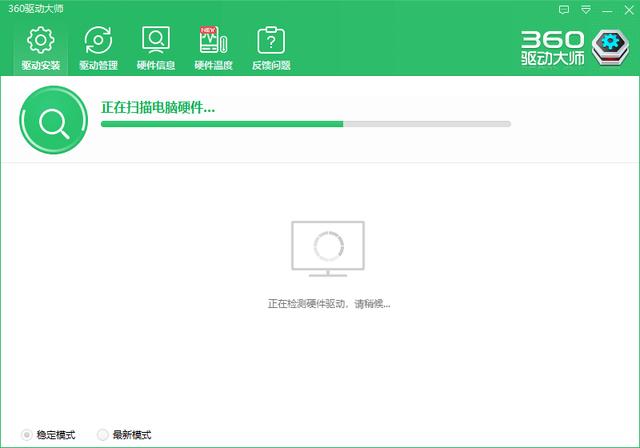Click the 360驱动大师 logo icon
This screenshot has width=640, height=448.
coord(610,47)
